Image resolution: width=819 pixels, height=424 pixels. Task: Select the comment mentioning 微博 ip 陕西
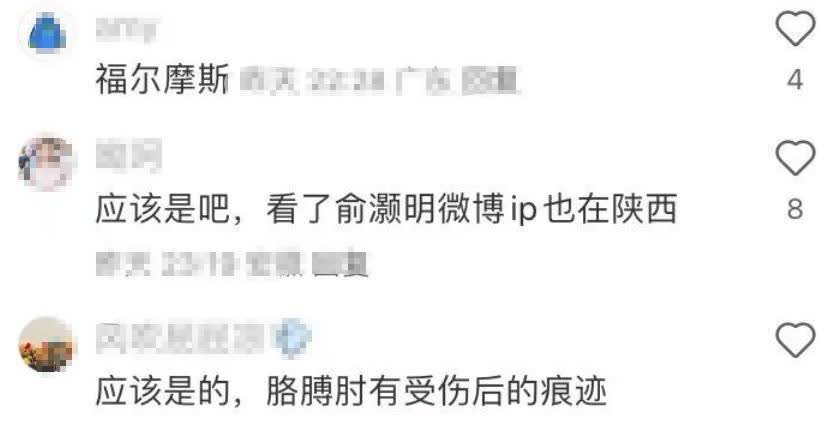[386, 210]
